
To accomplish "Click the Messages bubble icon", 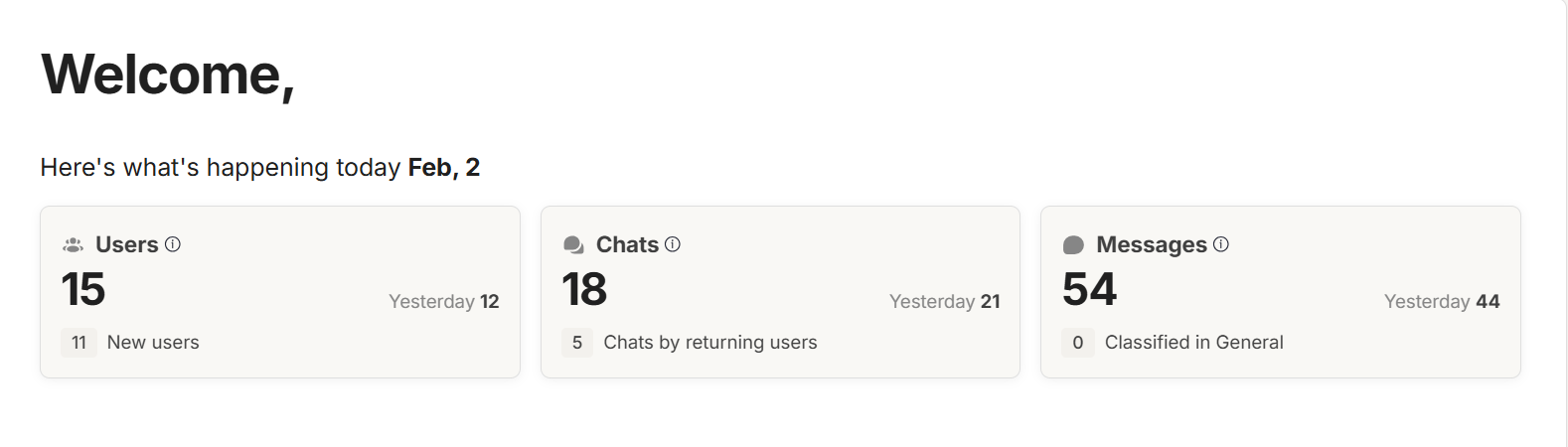I will [1073, 245].
